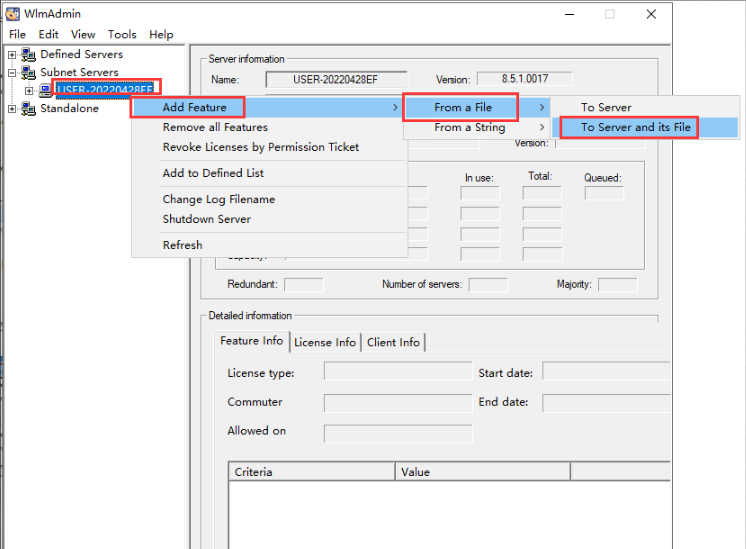Switch to the License Info tab
This screenshot has width=746, height=549.
click(325, 343)
